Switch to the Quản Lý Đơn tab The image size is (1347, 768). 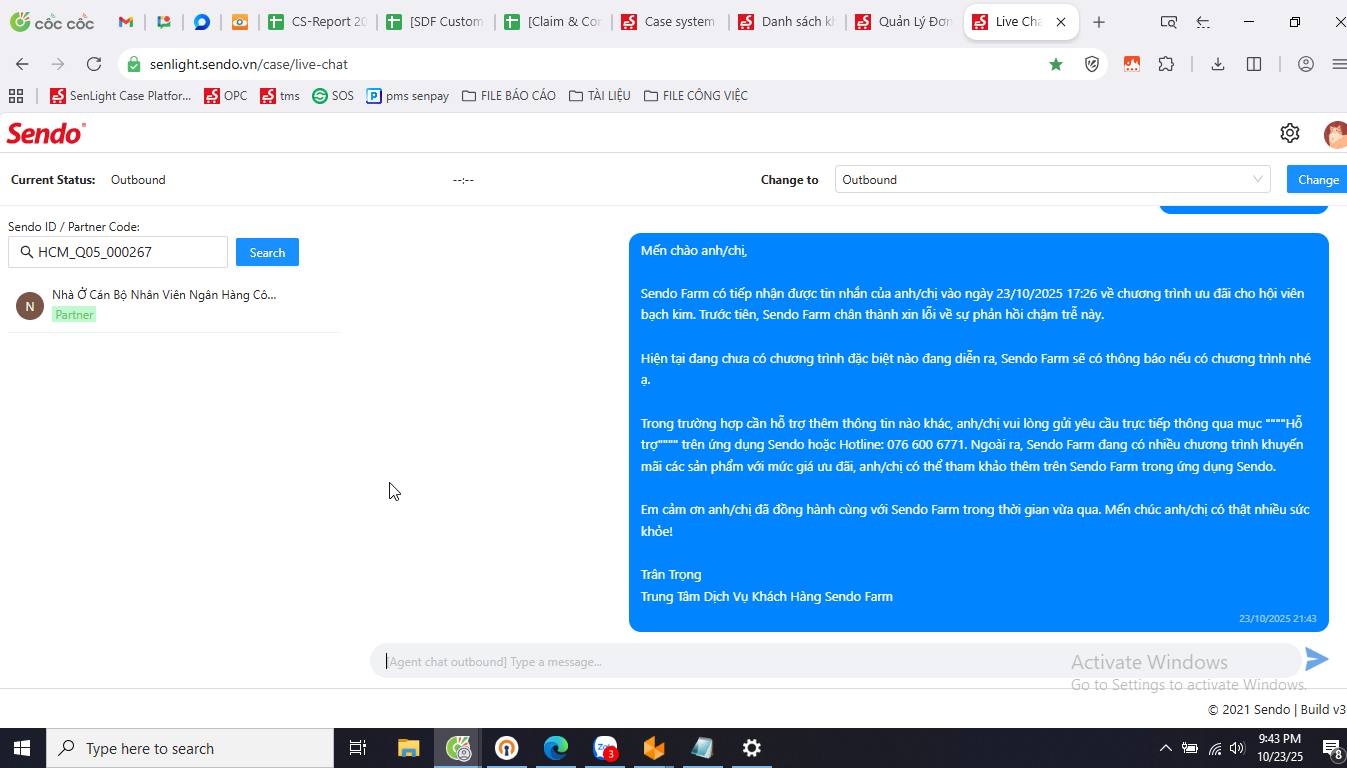pos(905,22)
